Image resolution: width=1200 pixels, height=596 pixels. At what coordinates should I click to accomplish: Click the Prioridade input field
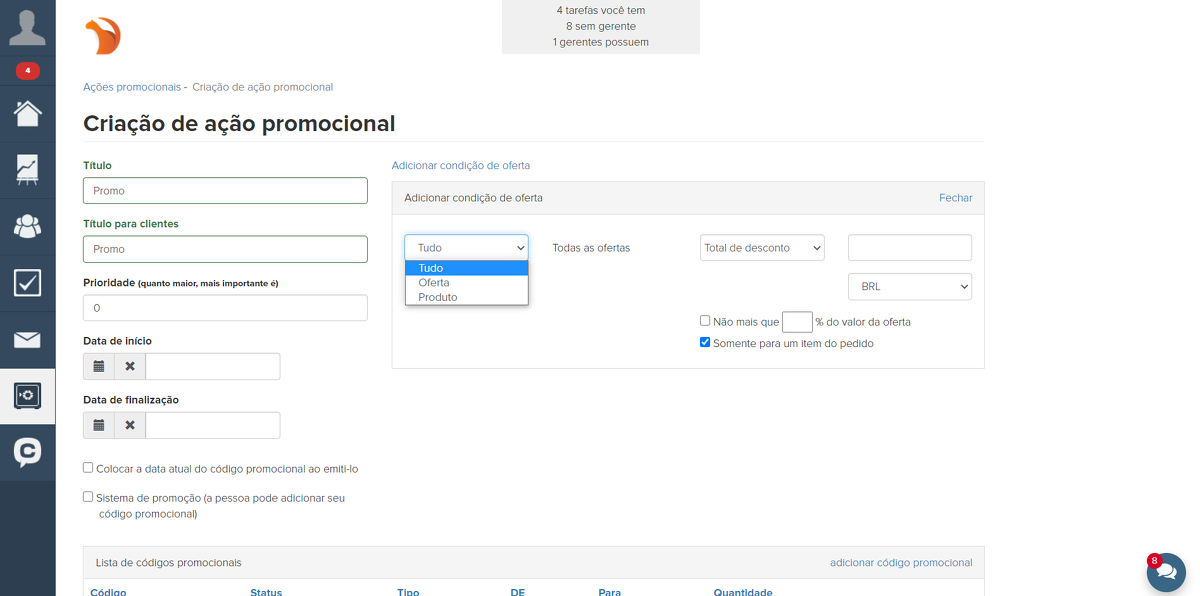click(x=225, y=308)
